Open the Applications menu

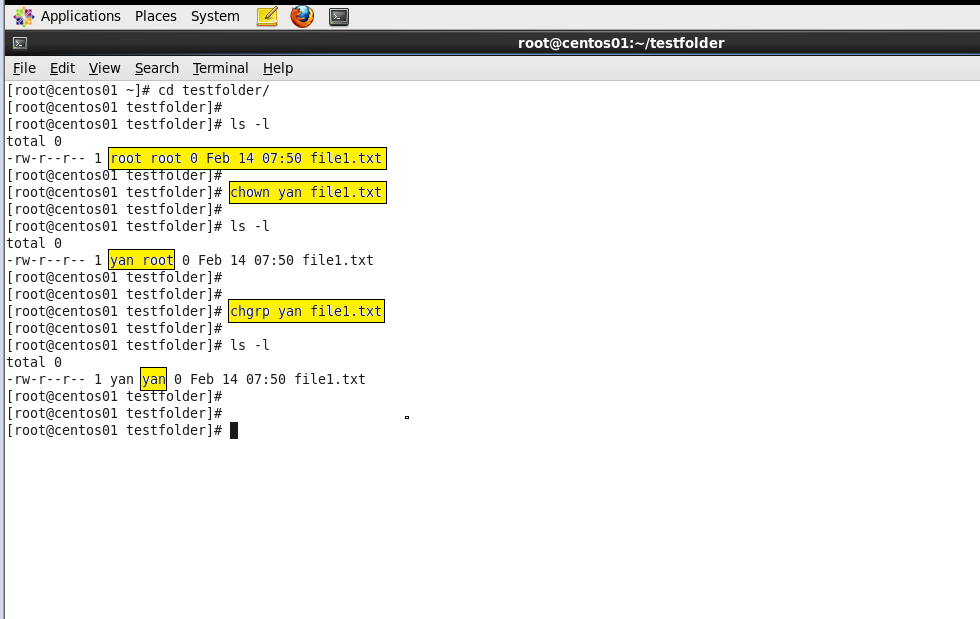click(81, 16)
